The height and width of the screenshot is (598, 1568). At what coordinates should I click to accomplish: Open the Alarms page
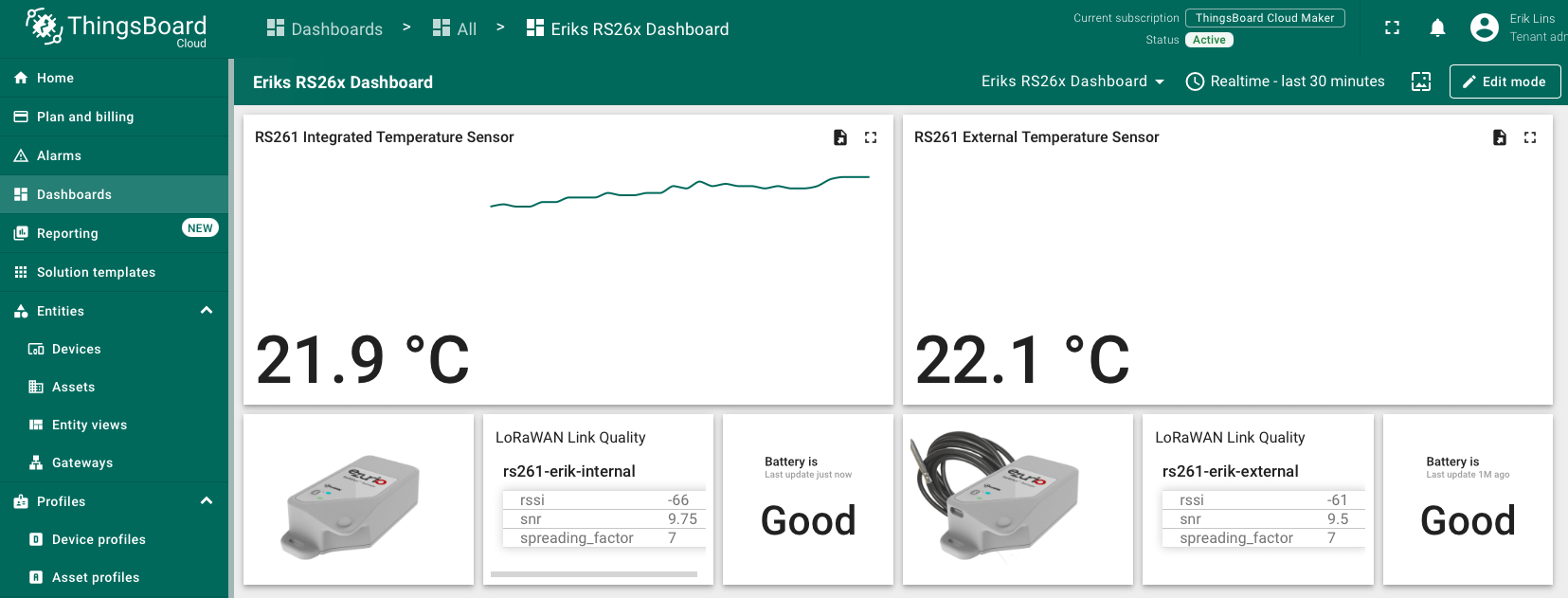[59, 155]
